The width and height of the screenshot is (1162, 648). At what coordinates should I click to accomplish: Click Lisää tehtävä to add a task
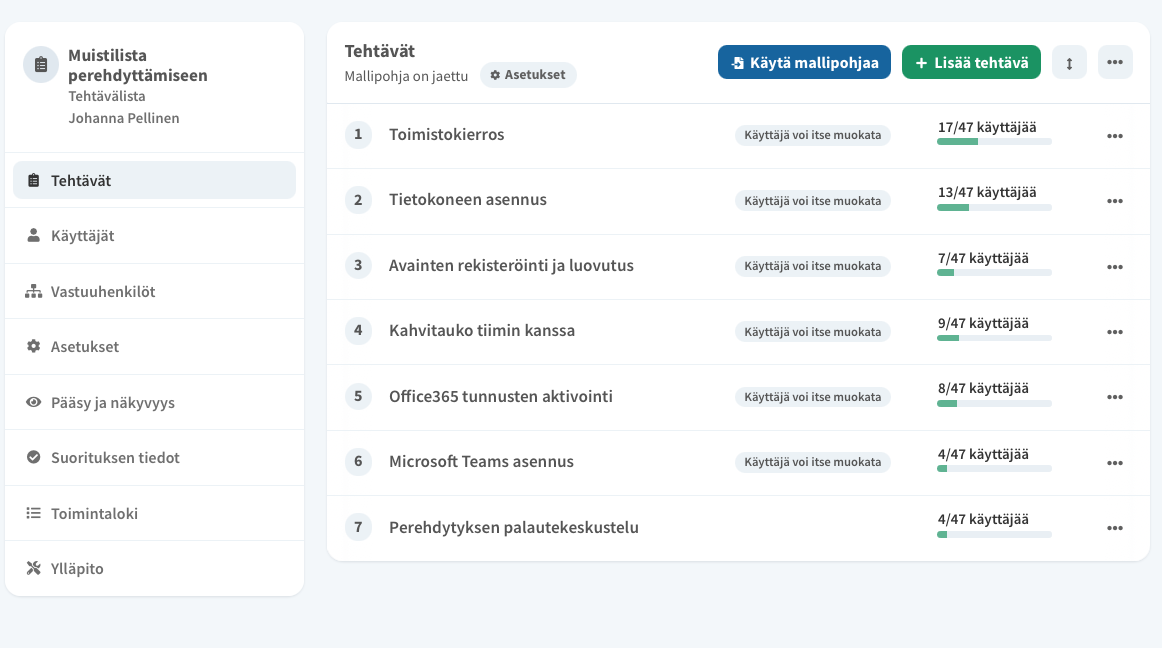coord(971,61)
